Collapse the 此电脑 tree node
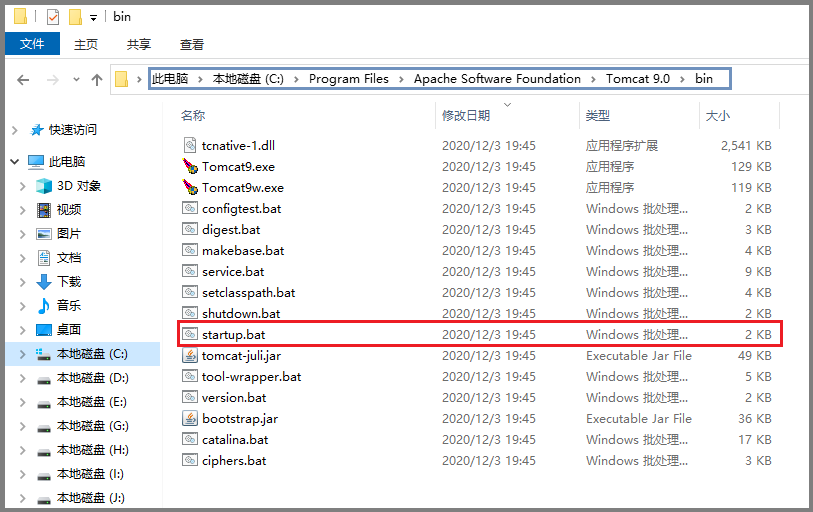 [15, 162]
